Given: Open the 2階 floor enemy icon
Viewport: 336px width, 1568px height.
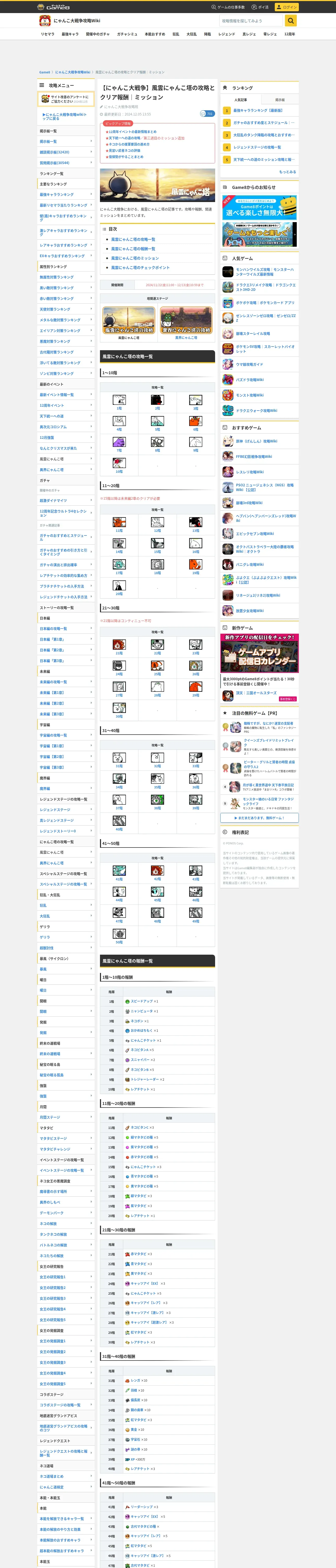Looking at the screenshot, I should 157,400.
